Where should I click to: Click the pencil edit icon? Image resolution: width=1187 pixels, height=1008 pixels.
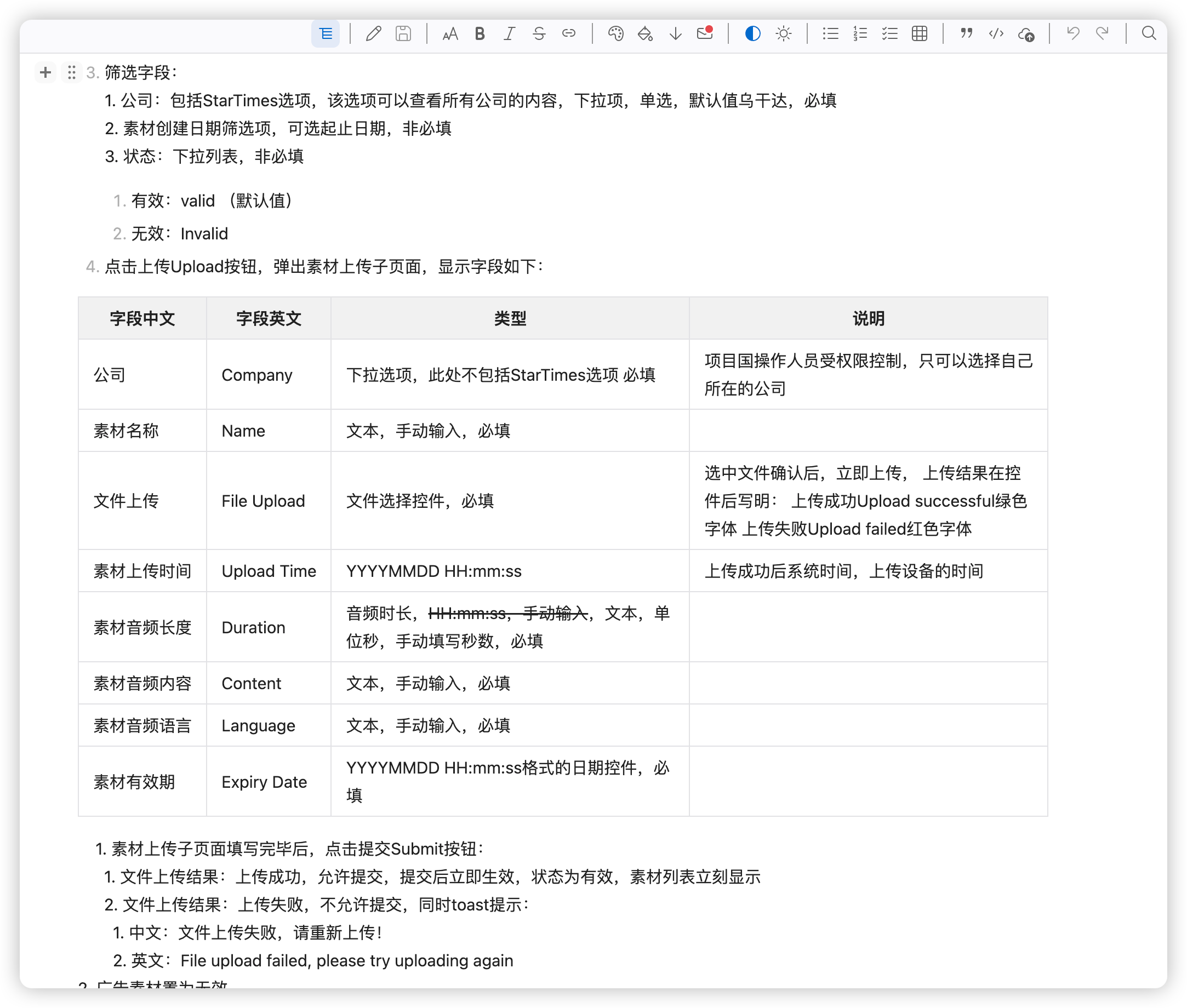point(373,34)
